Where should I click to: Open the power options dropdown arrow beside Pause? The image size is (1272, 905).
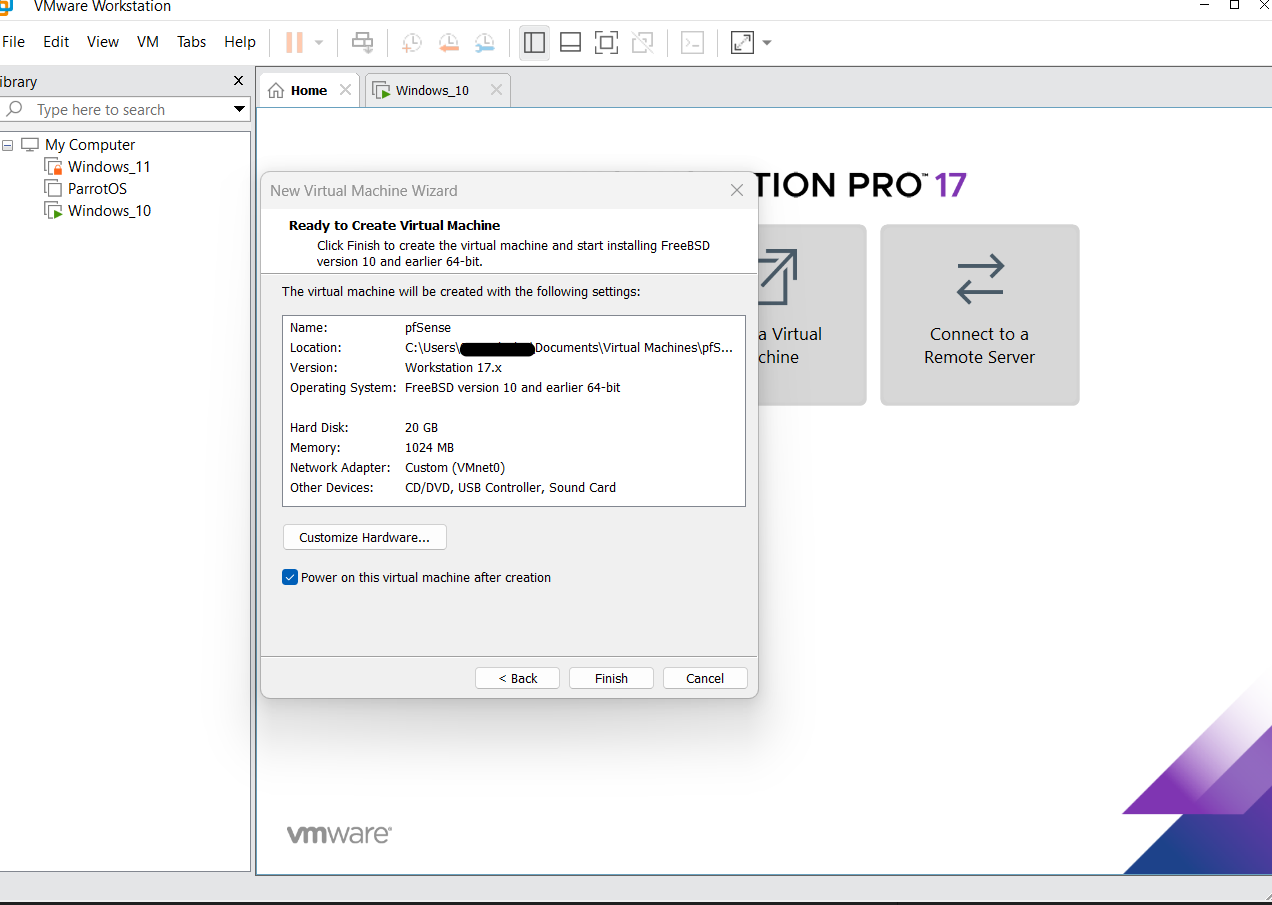click(x=319, y=43)
